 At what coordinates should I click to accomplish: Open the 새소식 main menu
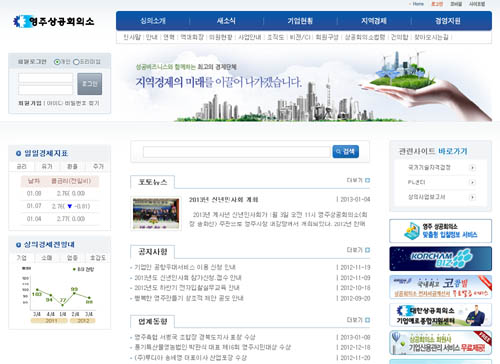click(226, 21)
